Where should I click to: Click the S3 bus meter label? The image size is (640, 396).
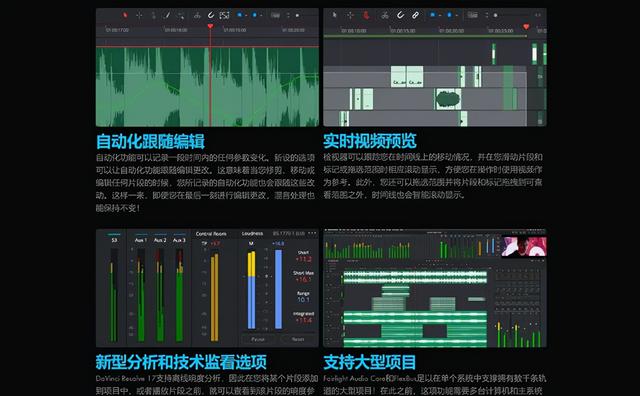pos(114,240)
